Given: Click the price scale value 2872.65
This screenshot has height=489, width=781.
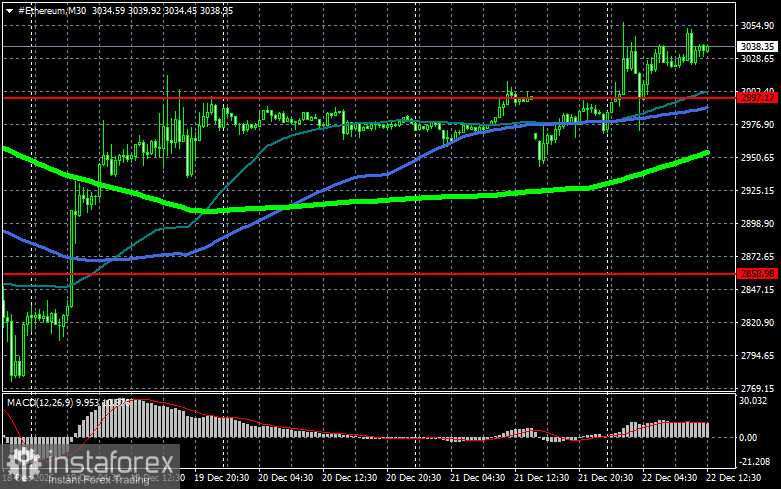Looking at the screenshot, I should pos(757,256).
